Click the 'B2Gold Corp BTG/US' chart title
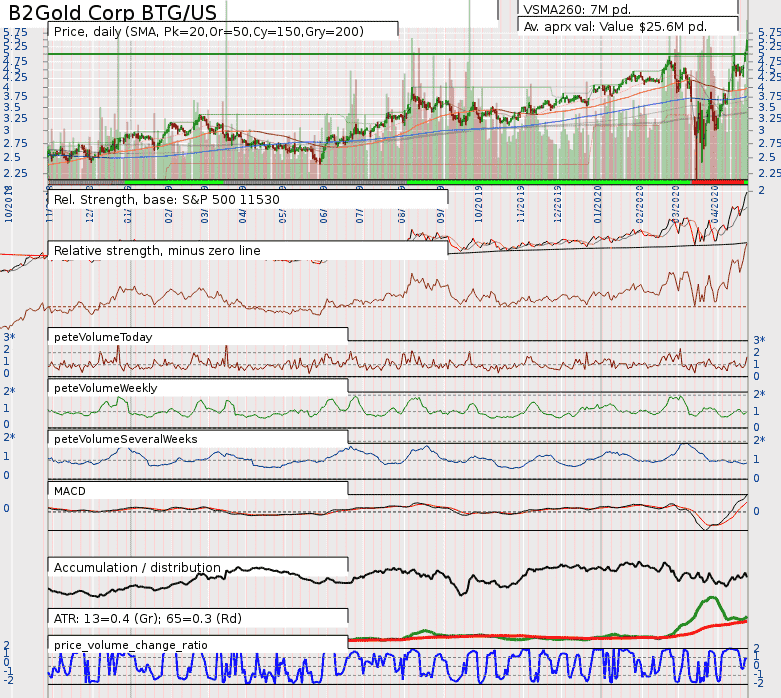 113,12
